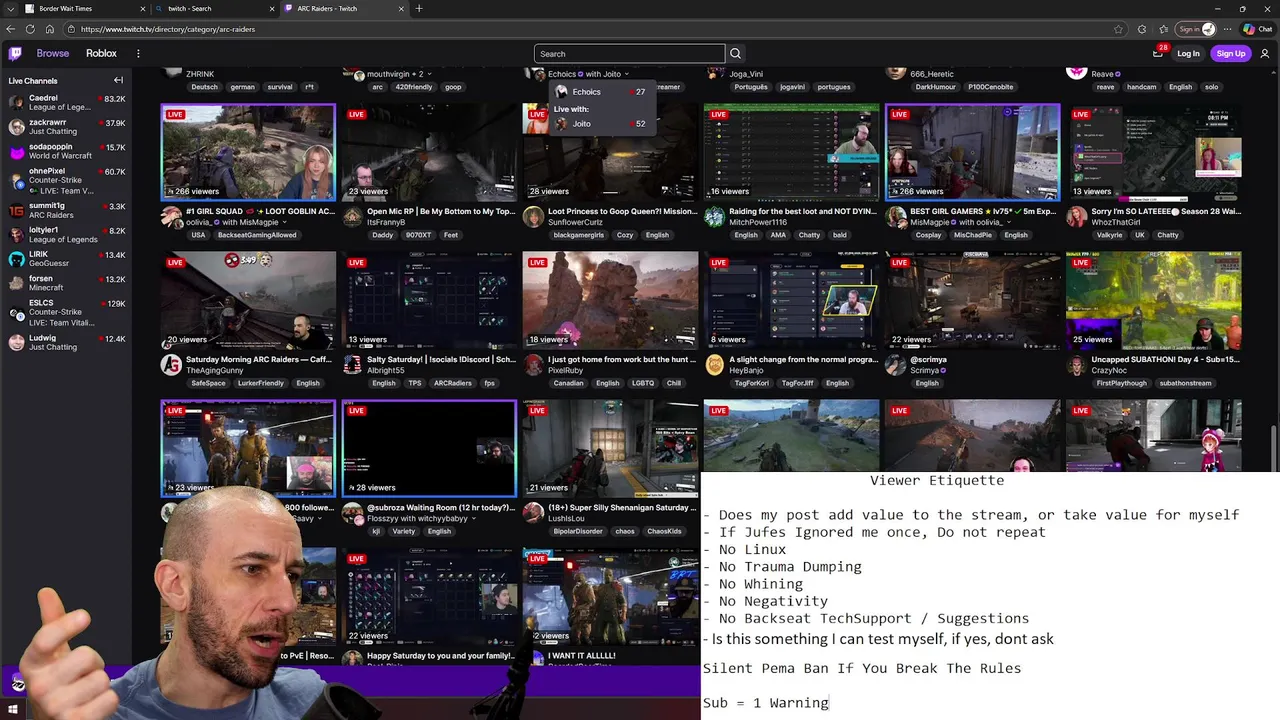Bookmark the page with the star icon
The width and height of the screenshot is (1280, 720).
pos(1118,29)
